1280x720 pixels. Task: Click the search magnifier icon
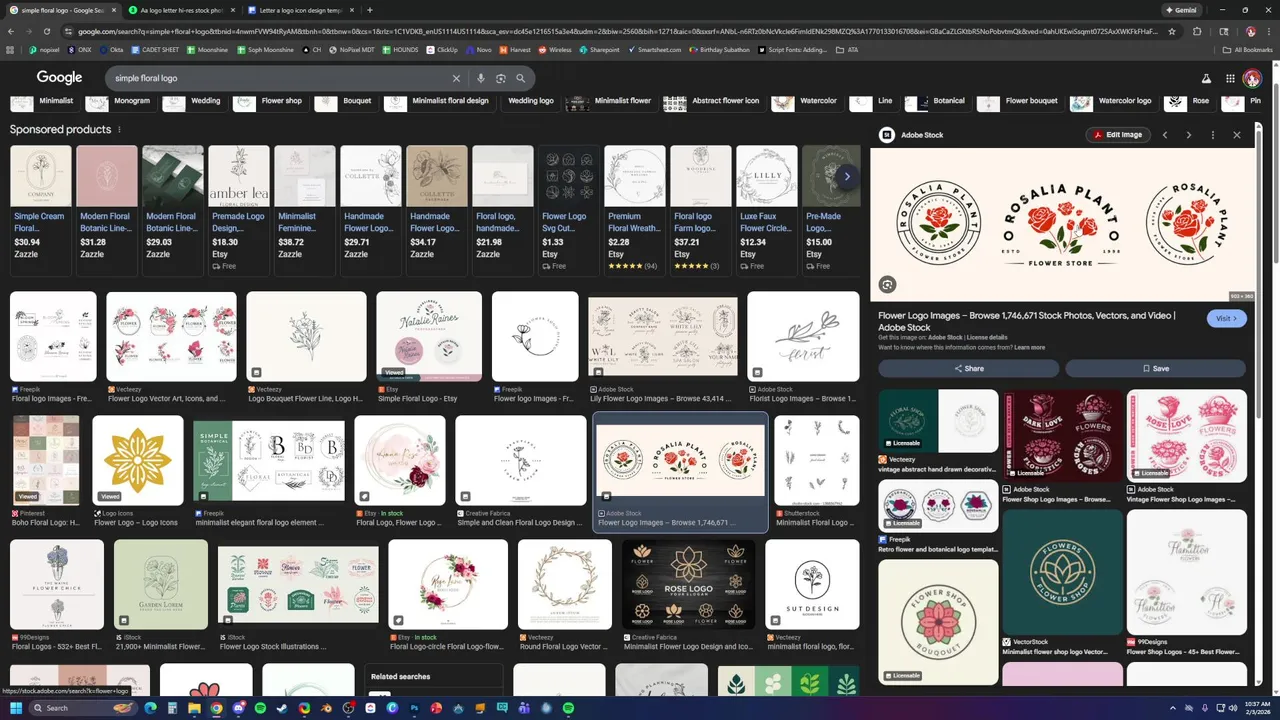point(520,78)
